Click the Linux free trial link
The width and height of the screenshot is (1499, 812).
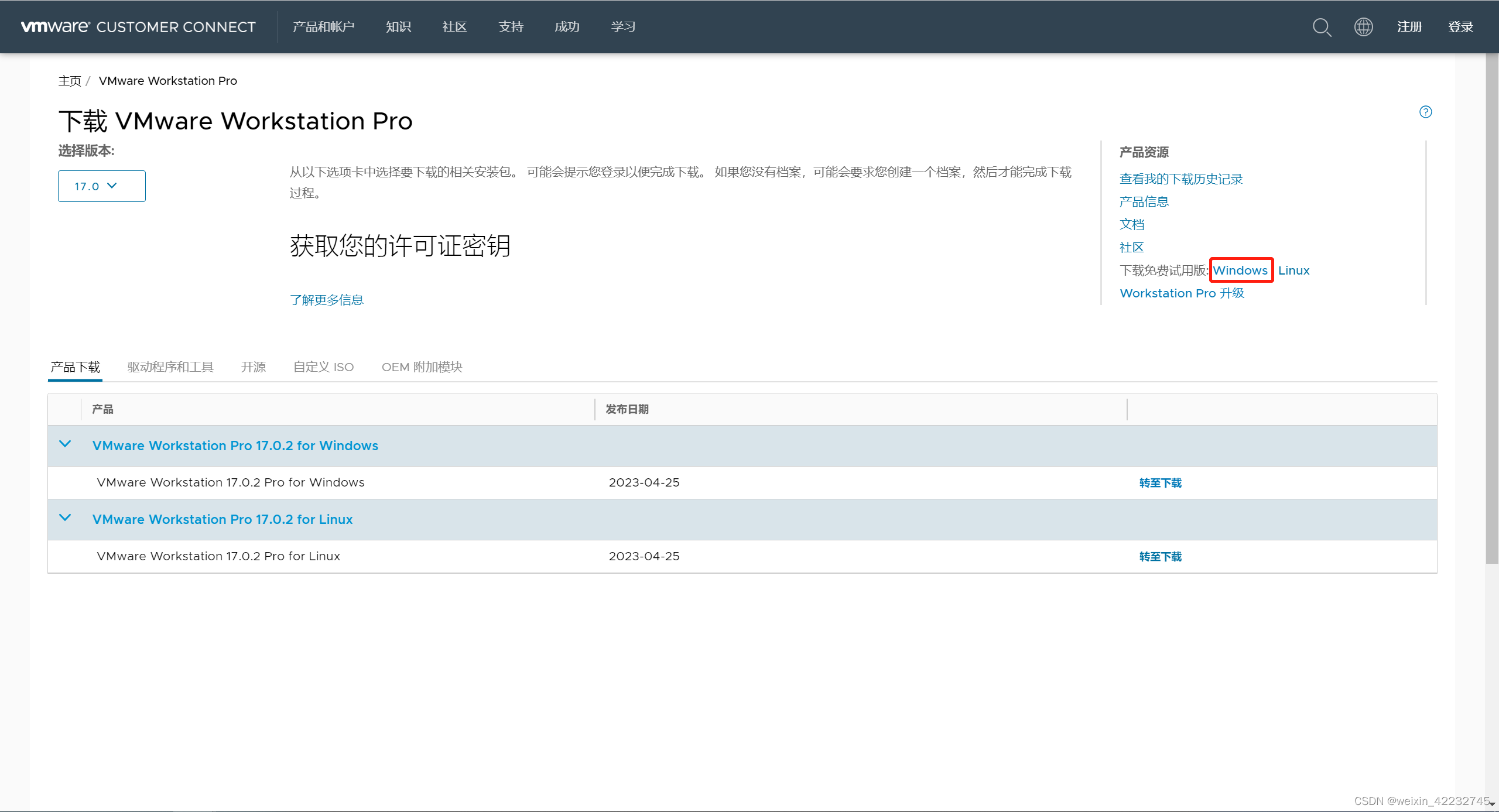(1293, 270)
